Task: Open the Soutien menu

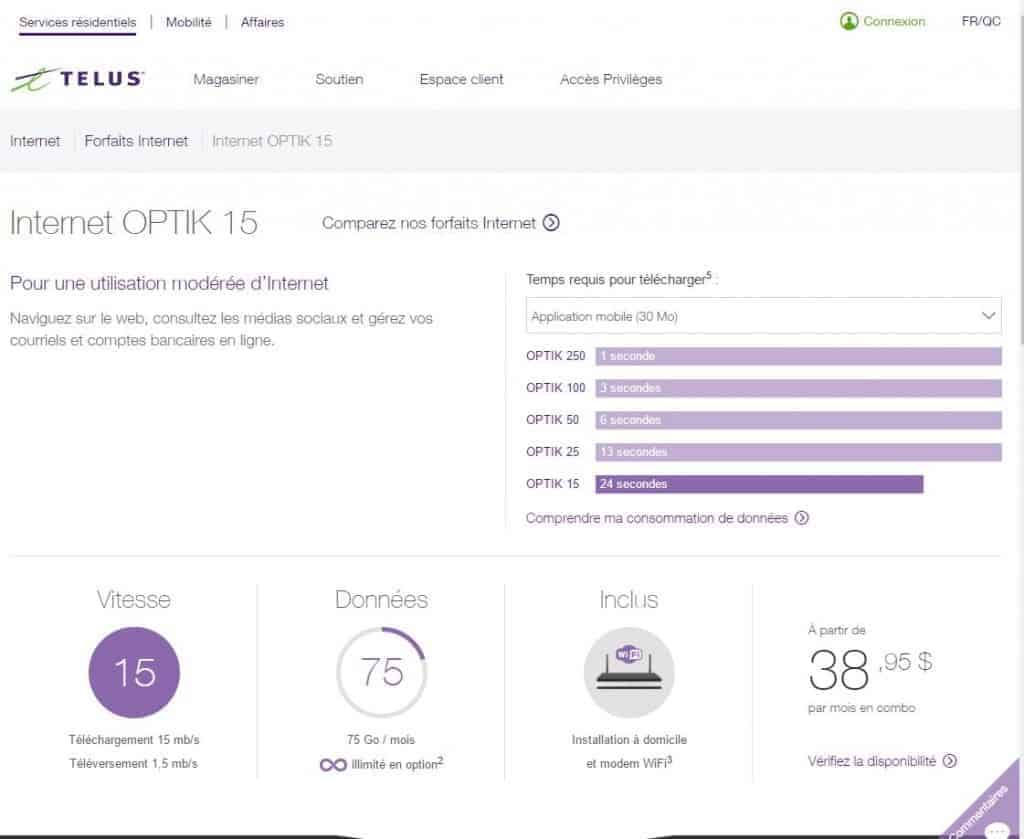Action: 340,80
